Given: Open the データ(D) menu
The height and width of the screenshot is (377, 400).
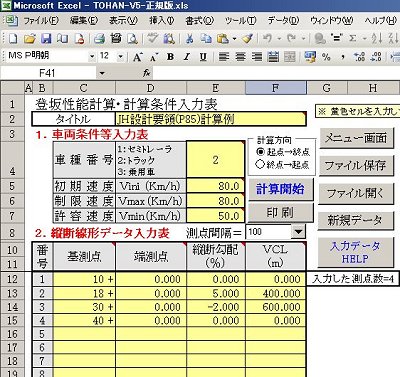Looking at the screenshot, I should pos(283,21).
